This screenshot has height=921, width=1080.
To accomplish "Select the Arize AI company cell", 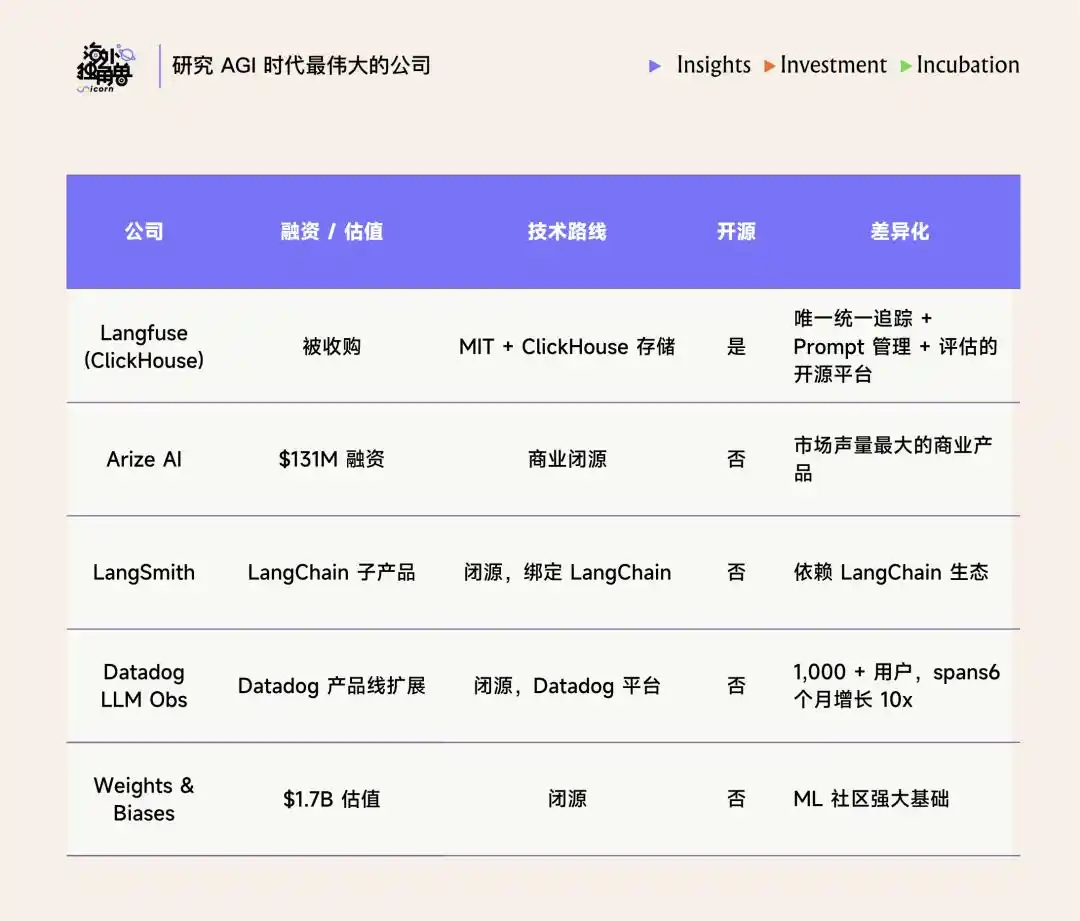I will click(144, 459).
